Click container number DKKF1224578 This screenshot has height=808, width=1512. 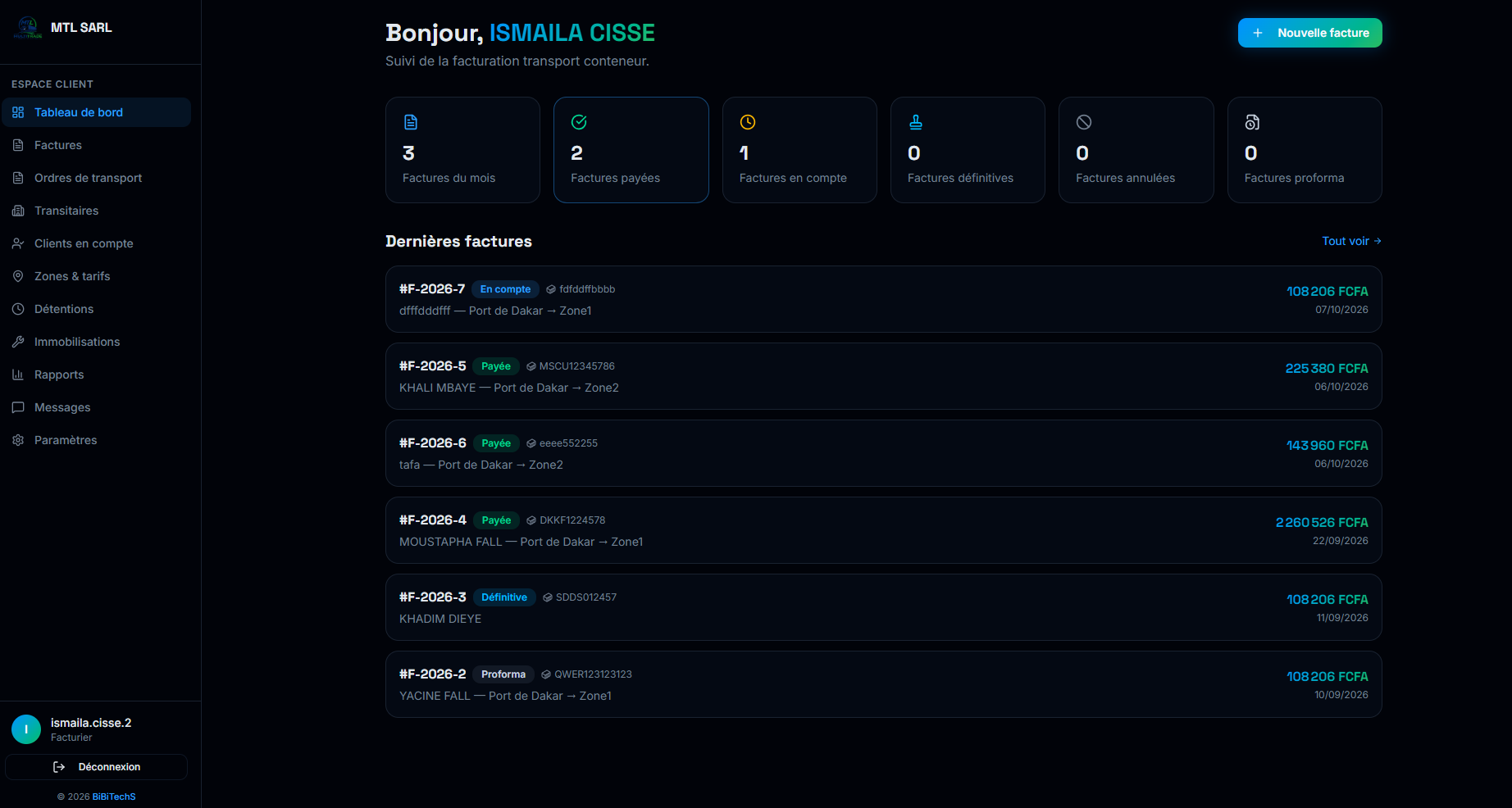pyautogui.click(x=572, y=520)
